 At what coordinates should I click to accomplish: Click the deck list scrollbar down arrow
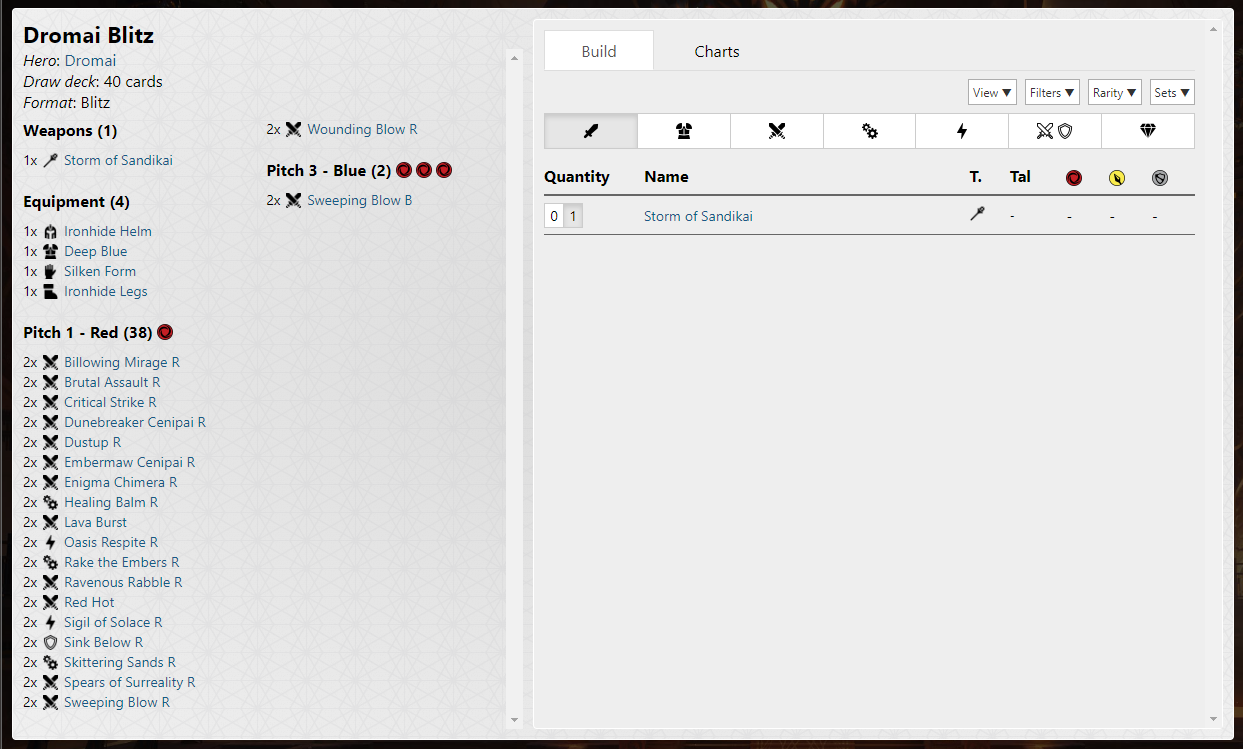click(x=515, y=720)
